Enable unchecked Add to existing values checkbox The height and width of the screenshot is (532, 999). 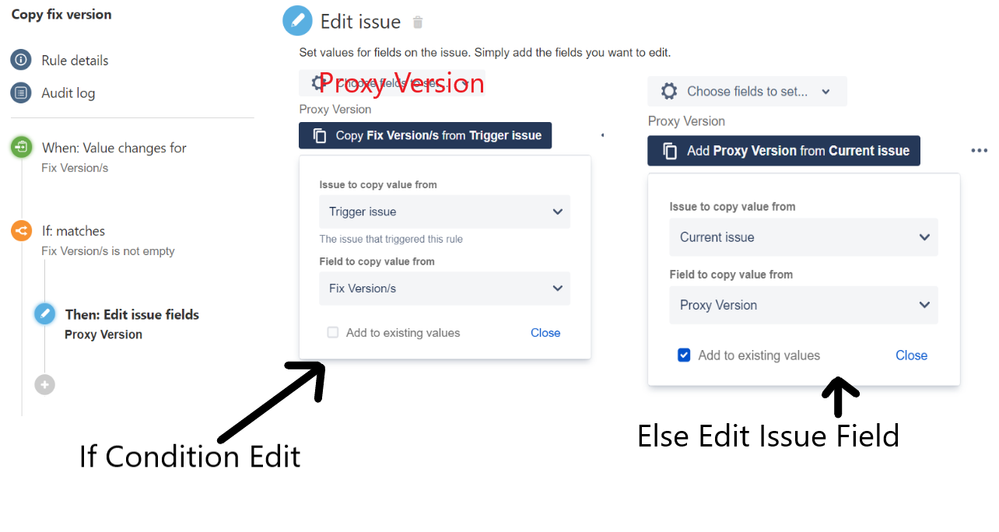click(x=333, y=333)
